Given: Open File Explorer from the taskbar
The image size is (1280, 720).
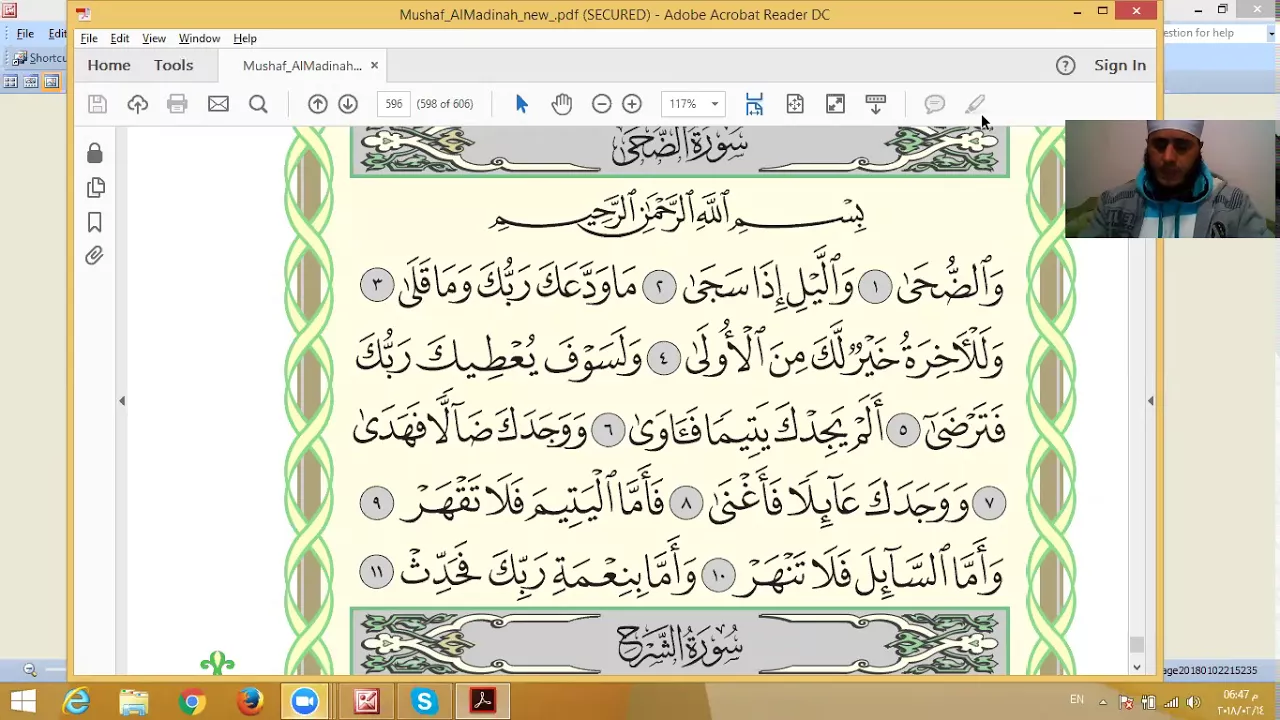Looking at the screenshot, I should pyautogui.click(x=133, y=702).
